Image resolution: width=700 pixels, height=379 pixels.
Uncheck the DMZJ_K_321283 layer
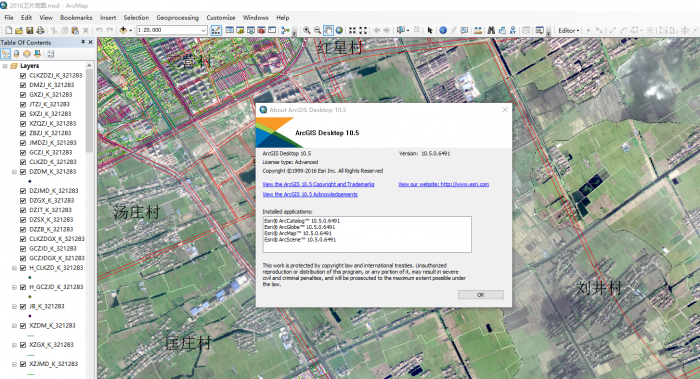23,85
